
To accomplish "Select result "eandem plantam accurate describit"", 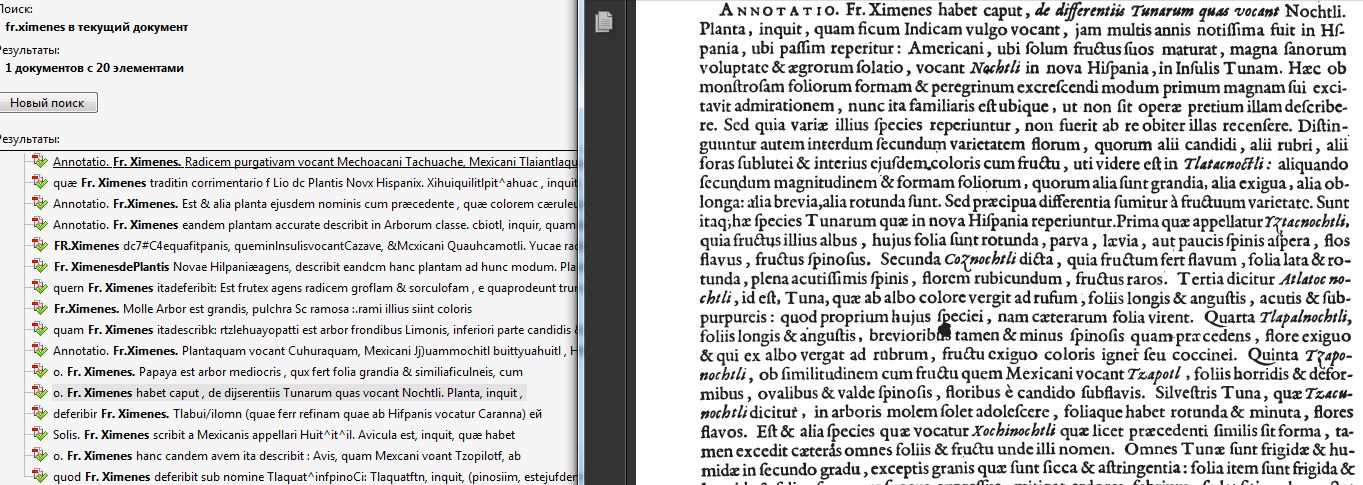I will point(300,224).
